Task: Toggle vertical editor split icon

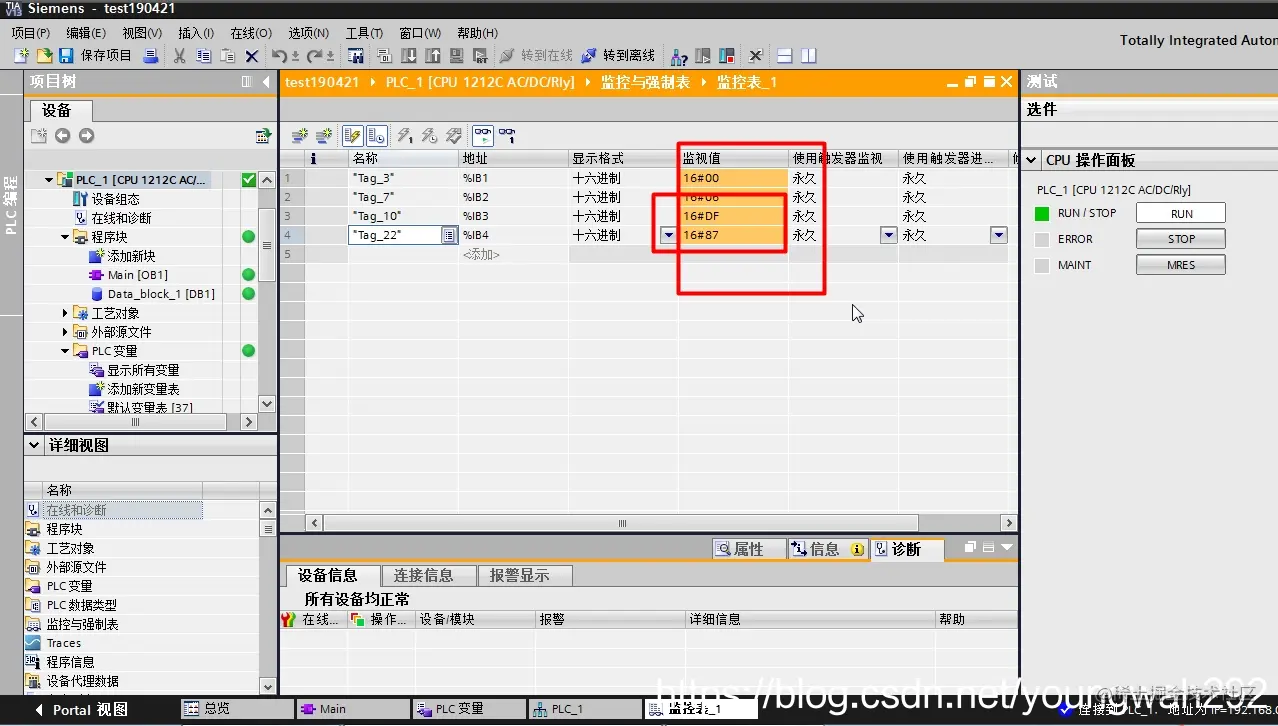Action: pyautogui.click(x=808, y=56)
